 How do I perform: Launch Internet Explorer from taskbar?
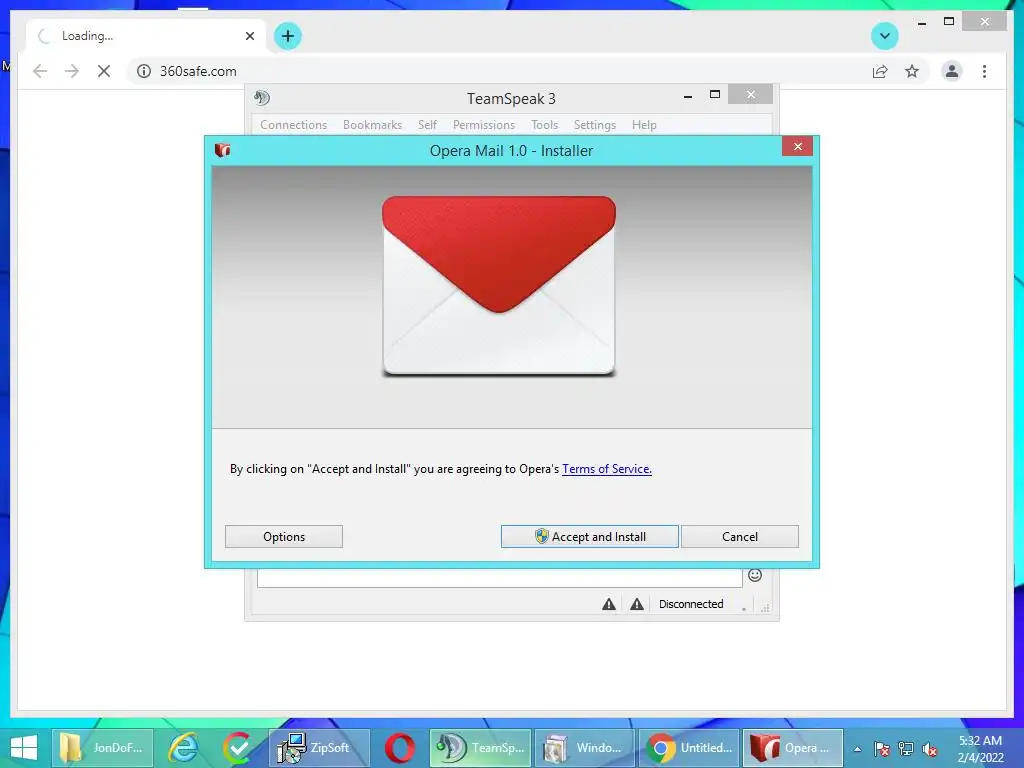click(x=184, y=748)
